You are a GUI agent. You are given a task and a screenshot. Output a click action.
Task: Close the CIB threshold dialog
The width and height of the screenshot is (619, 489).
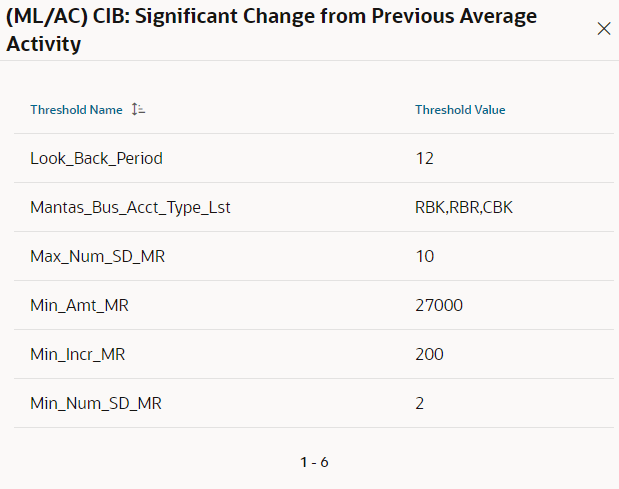[604, 29]
